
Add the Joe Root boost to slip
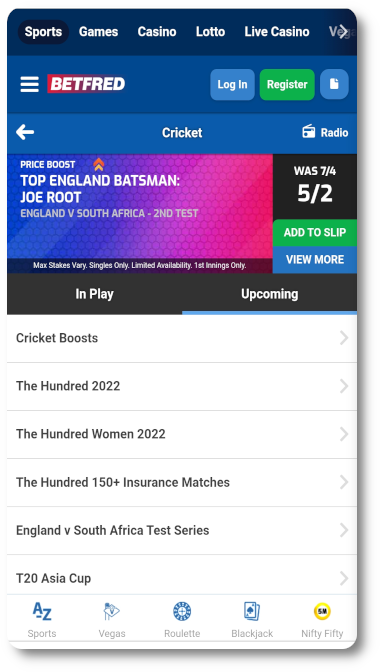[x=315, y=233]
